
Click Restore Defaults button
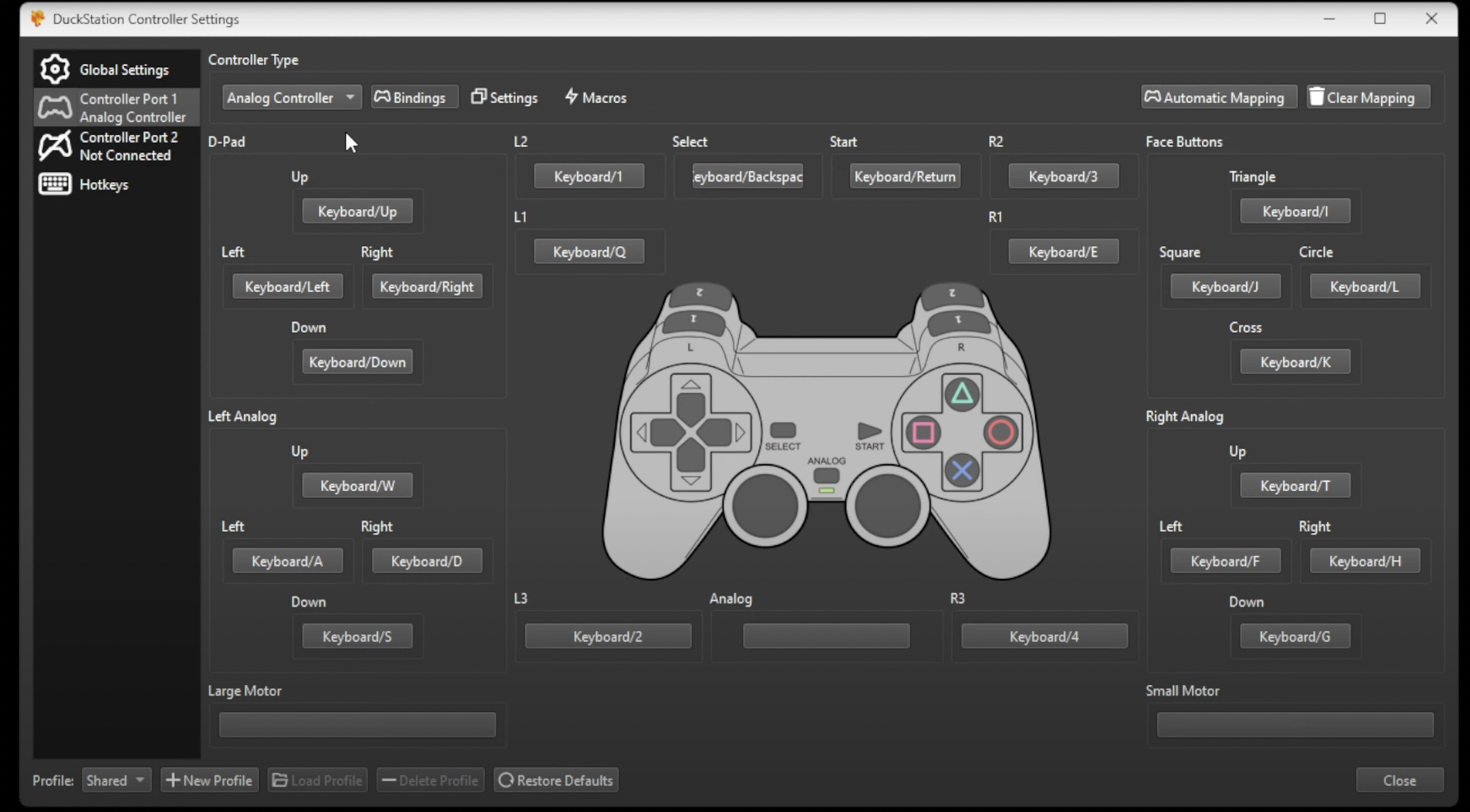[x=556, y=780]
